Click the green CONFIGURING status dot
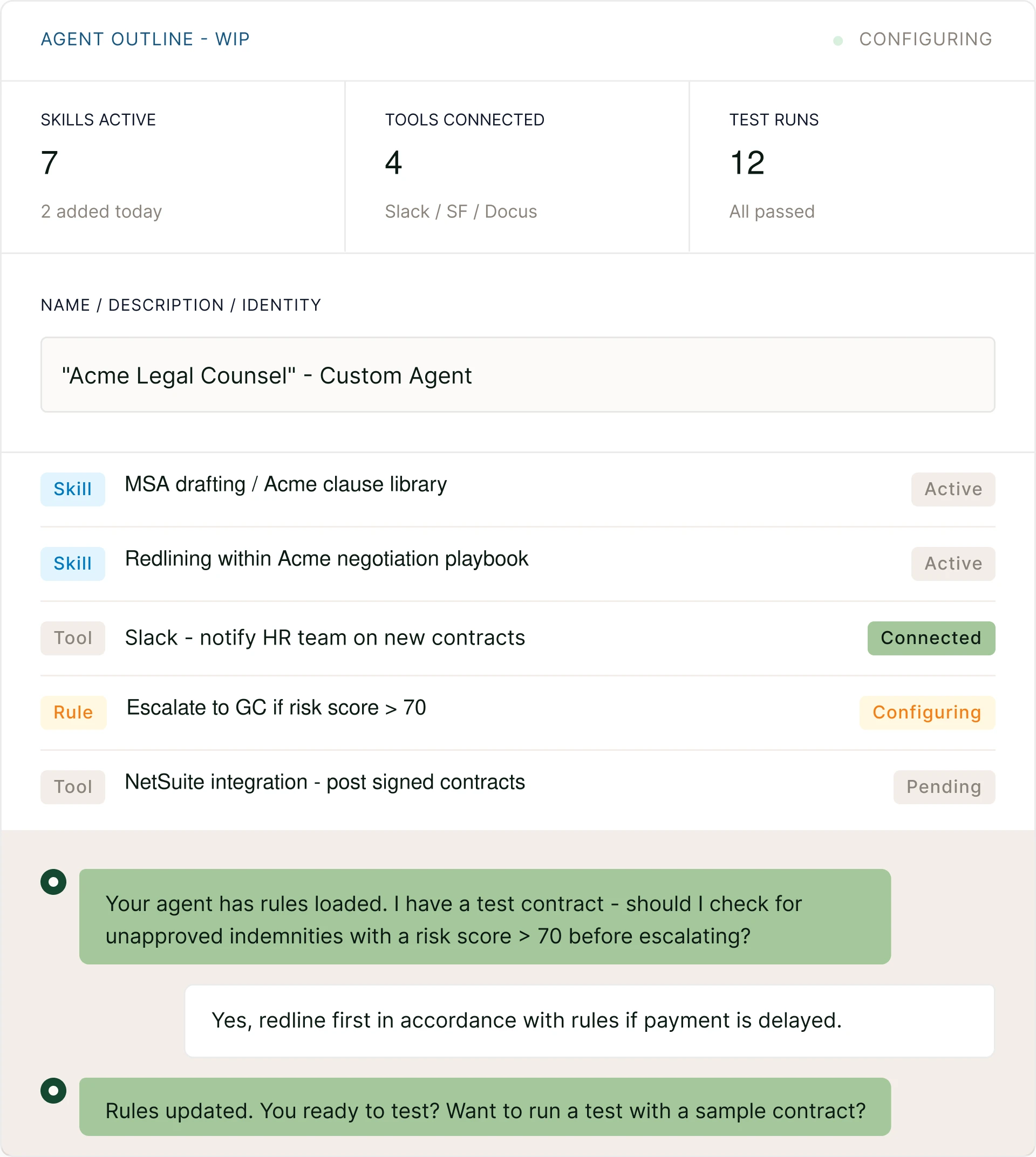Image resolution: width=1036 pixels, height=1157 pixels. 838,40
